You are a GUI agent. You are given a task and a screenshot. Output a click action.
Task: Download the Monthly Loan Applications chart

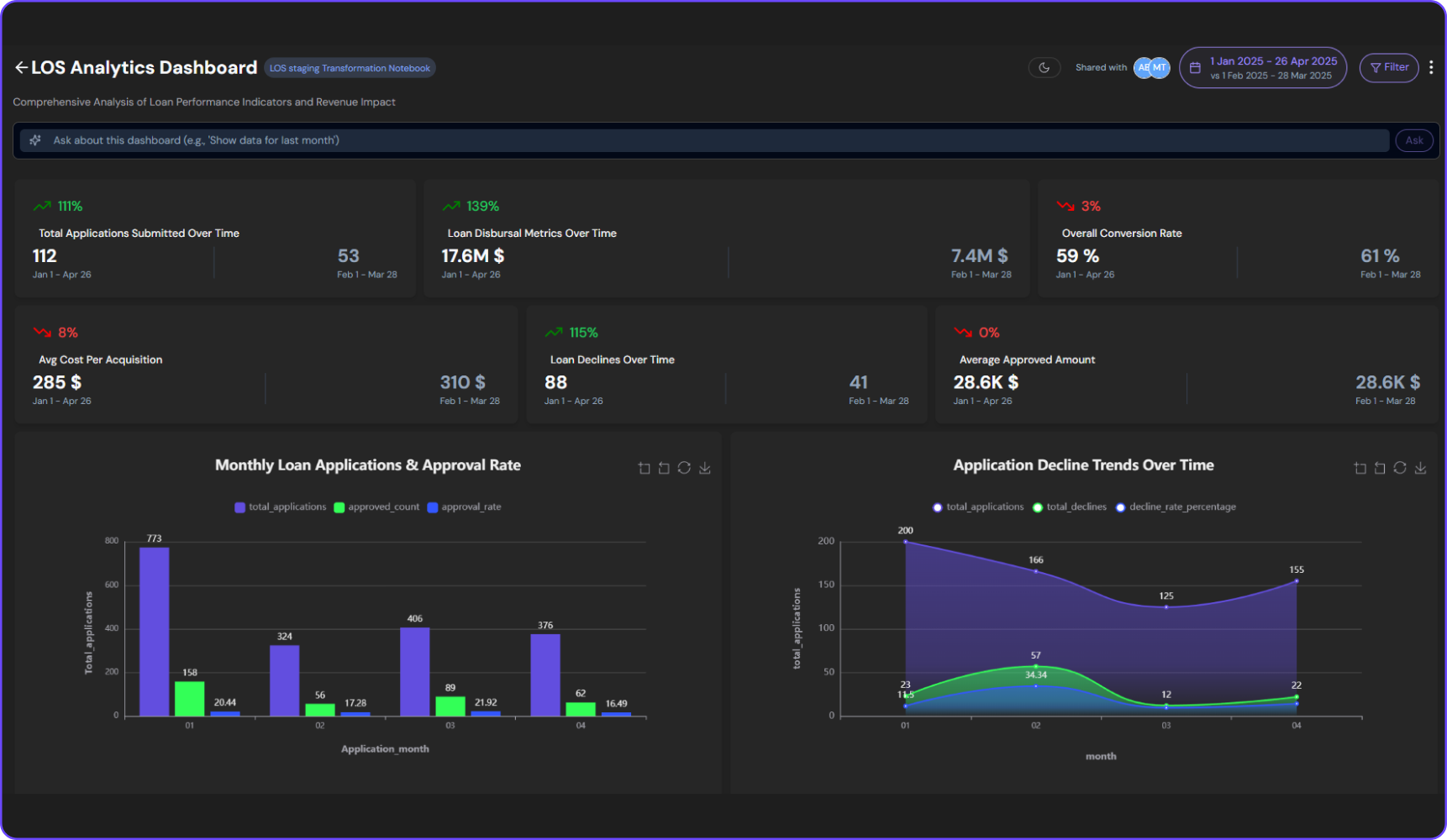705,468
